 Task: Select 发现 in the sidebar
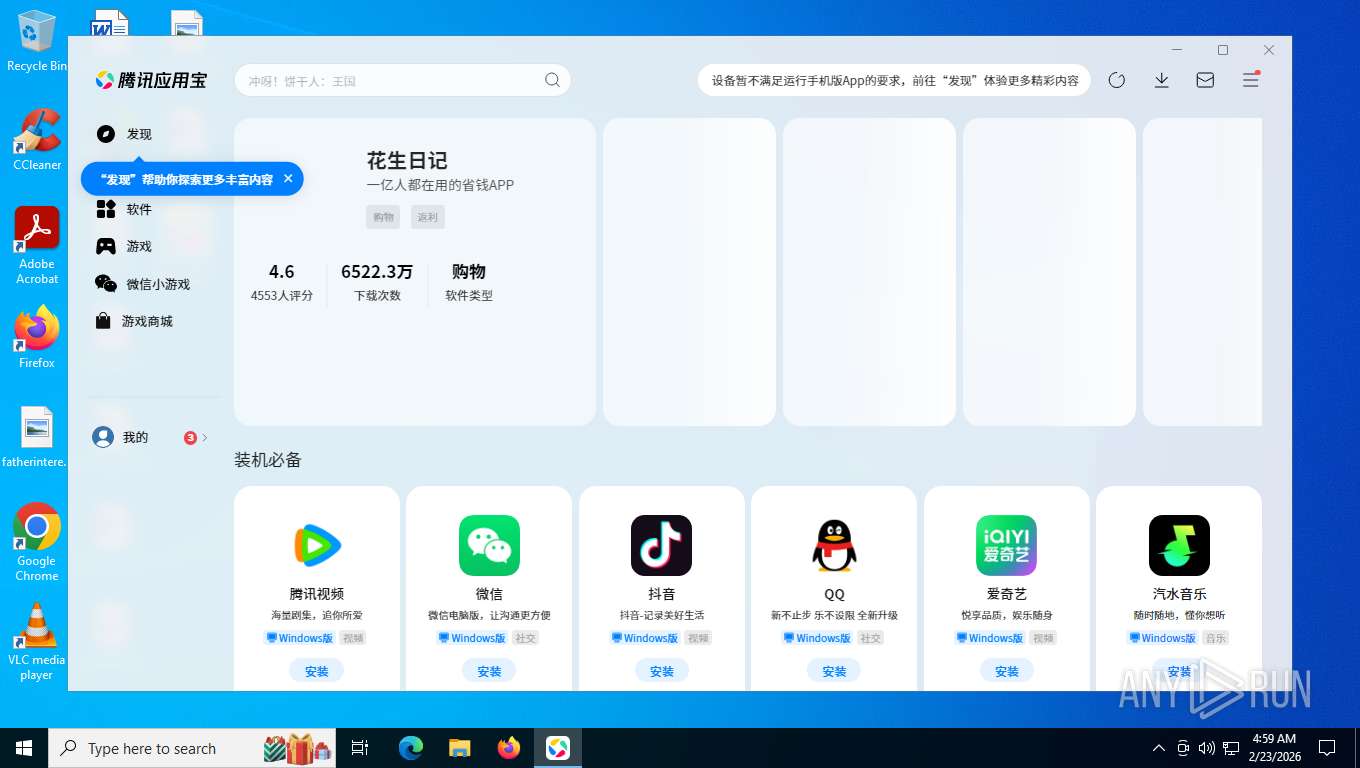124,134
